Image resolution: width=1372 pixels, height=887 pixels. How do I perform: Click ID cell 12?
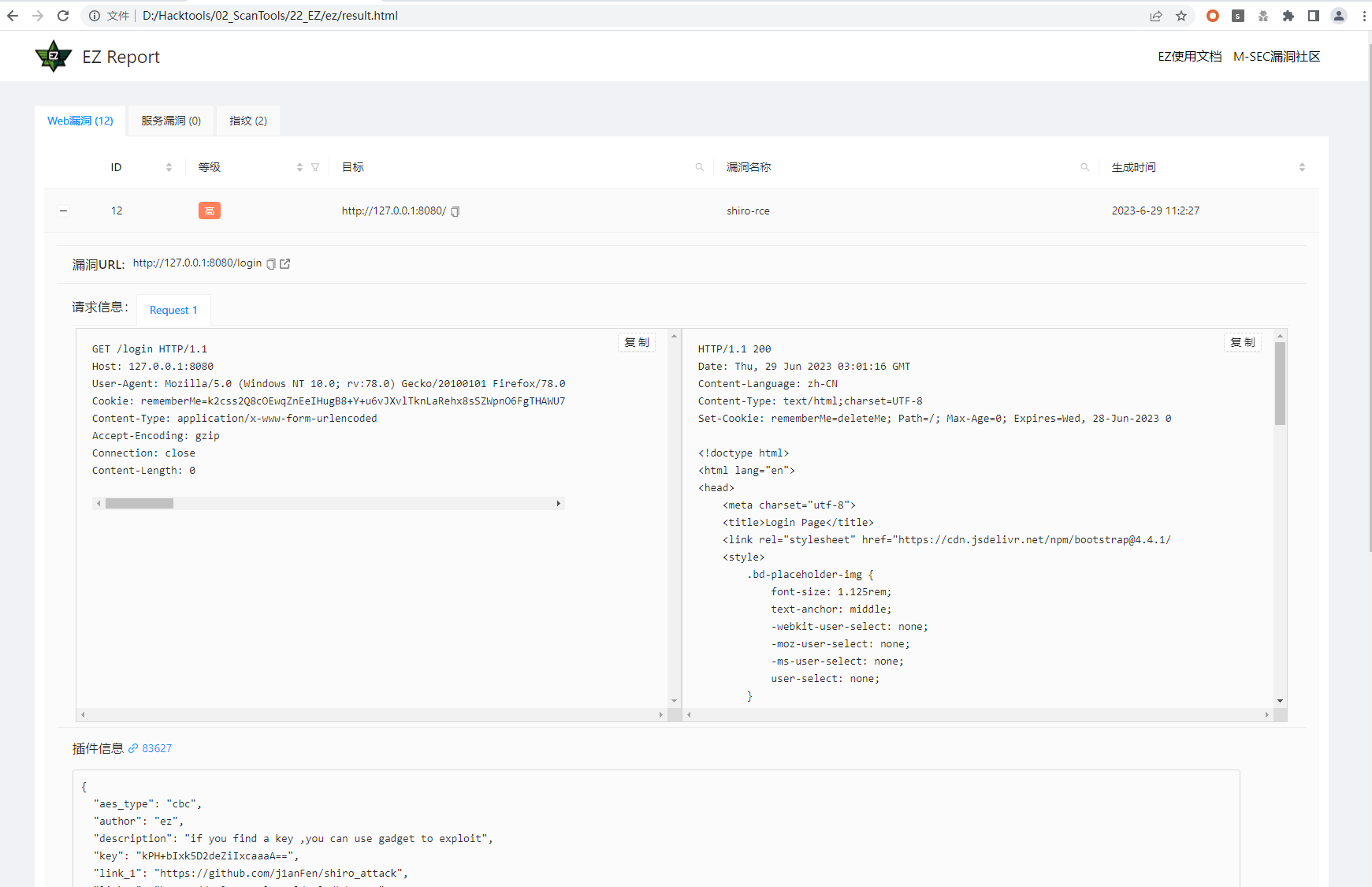pos(117,211)
